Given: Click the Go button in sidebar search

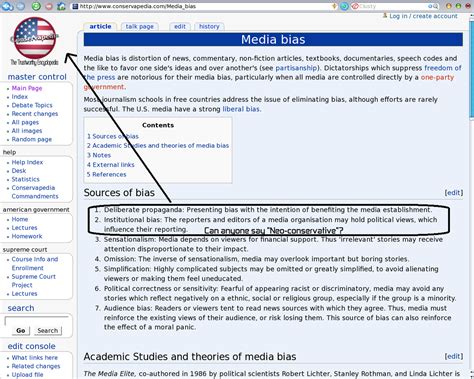Looking at the screenshot, I should 21,331.
